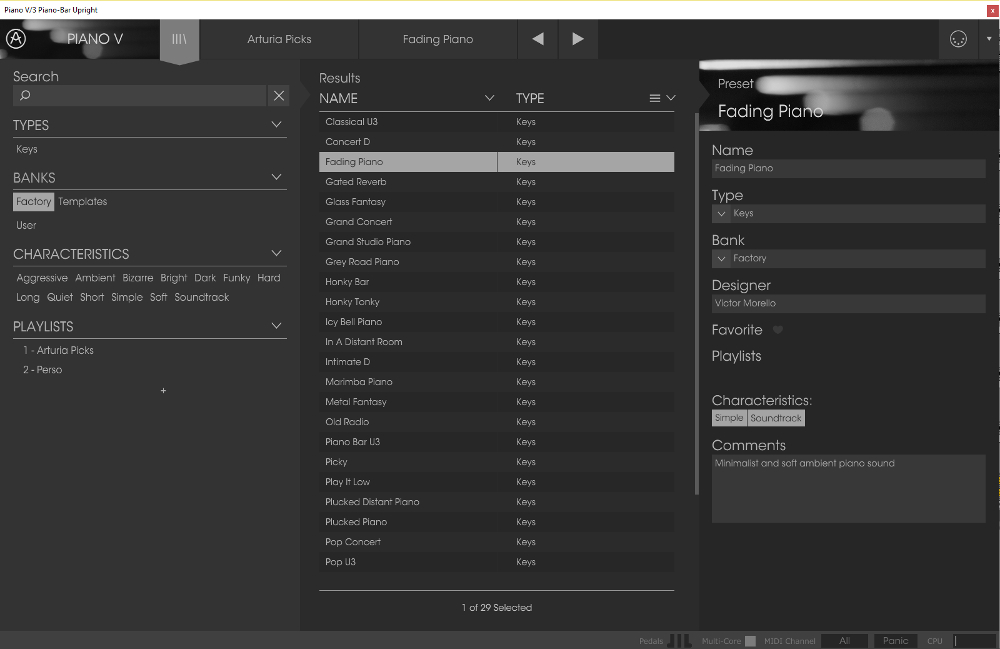Filter by Quiet characteristic
Screen dimensions: 1000x649
coord(60,297)
